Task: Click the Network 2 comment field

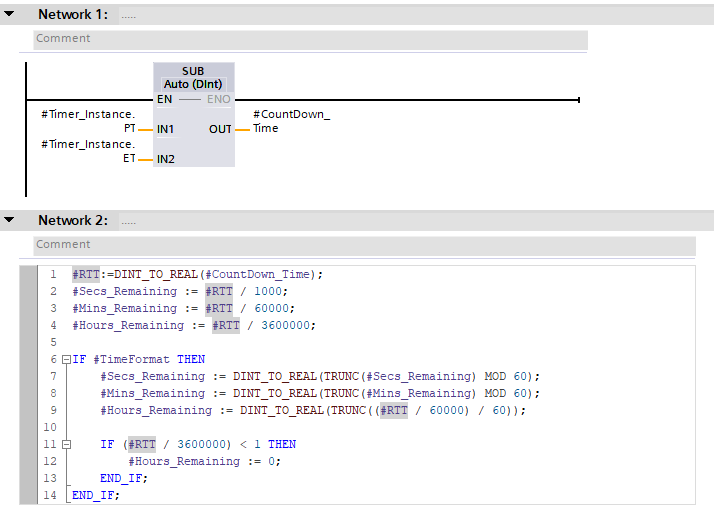Action: 364,245
